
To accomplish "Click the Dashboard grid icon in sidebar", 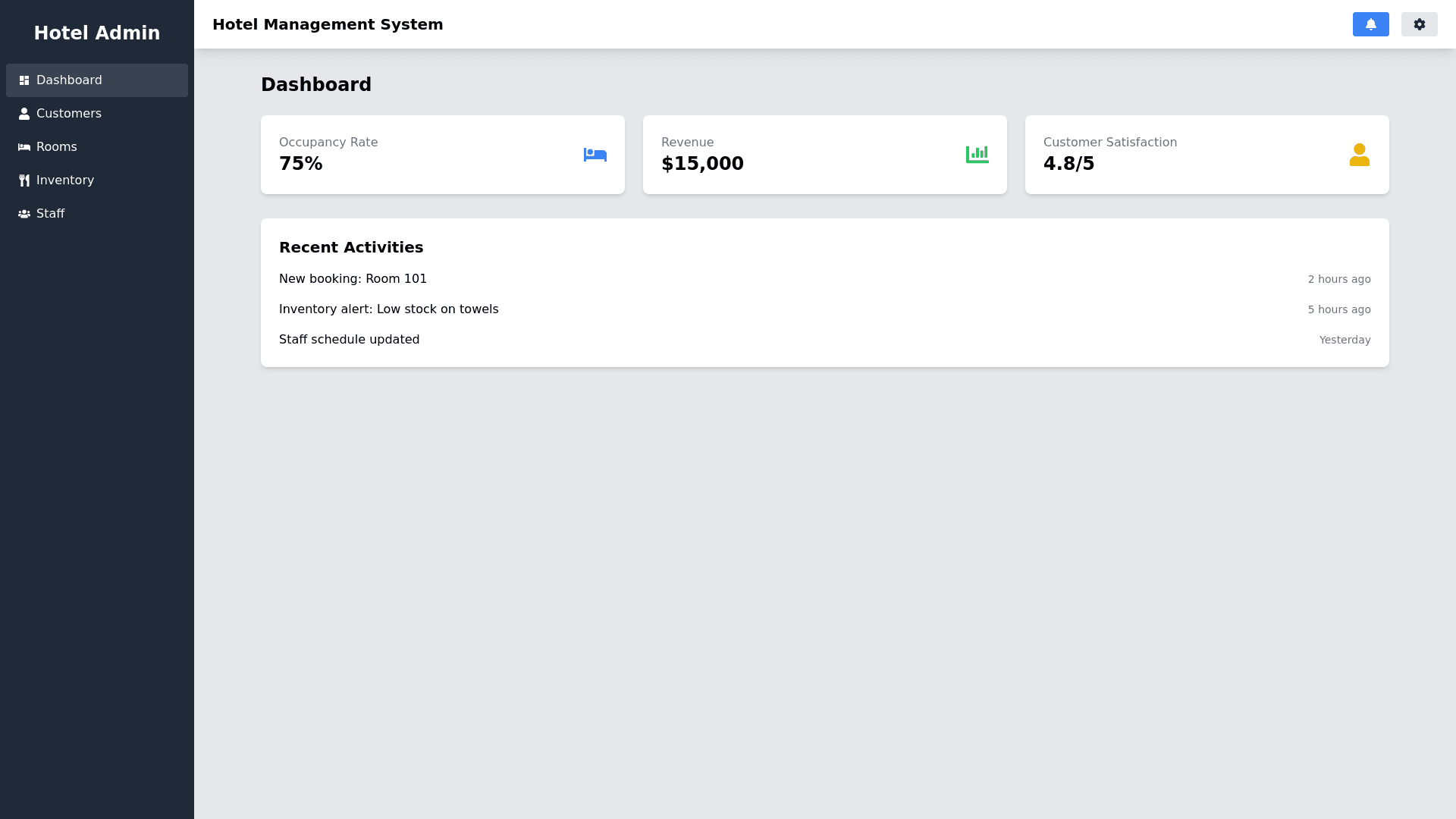I will (x=24, y=80).
